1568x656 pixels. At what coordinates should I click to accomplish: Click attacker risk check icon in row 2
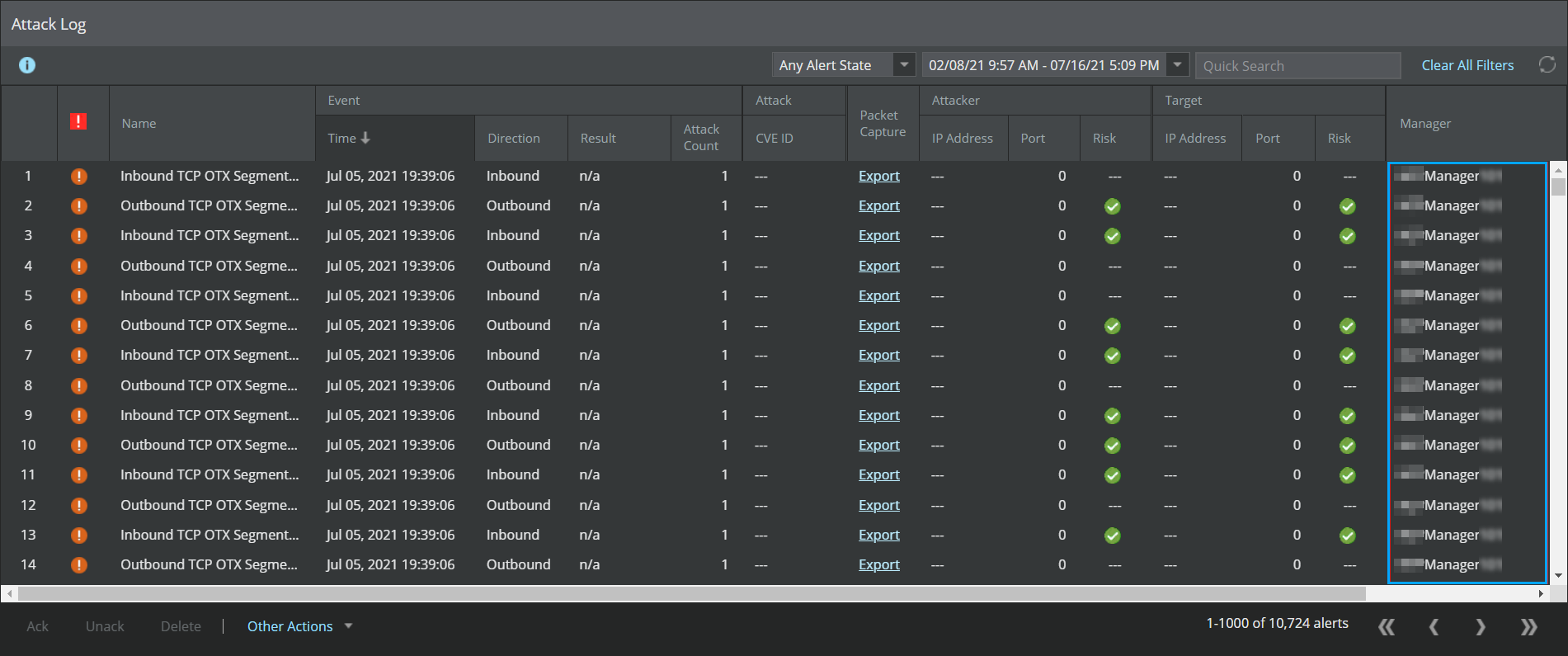click(1113, 206)
